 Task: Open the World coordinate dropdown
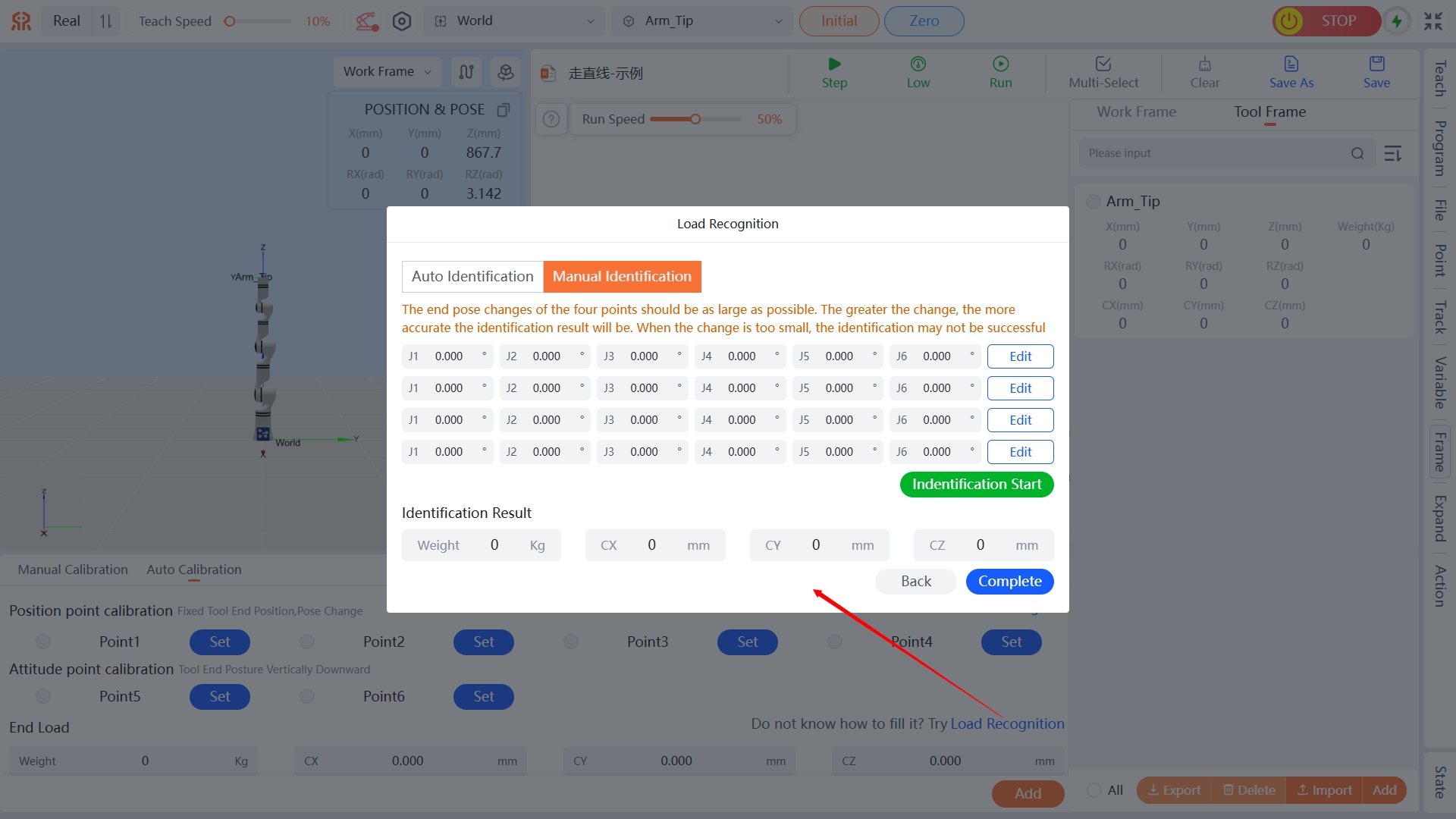tap(514, 21)
